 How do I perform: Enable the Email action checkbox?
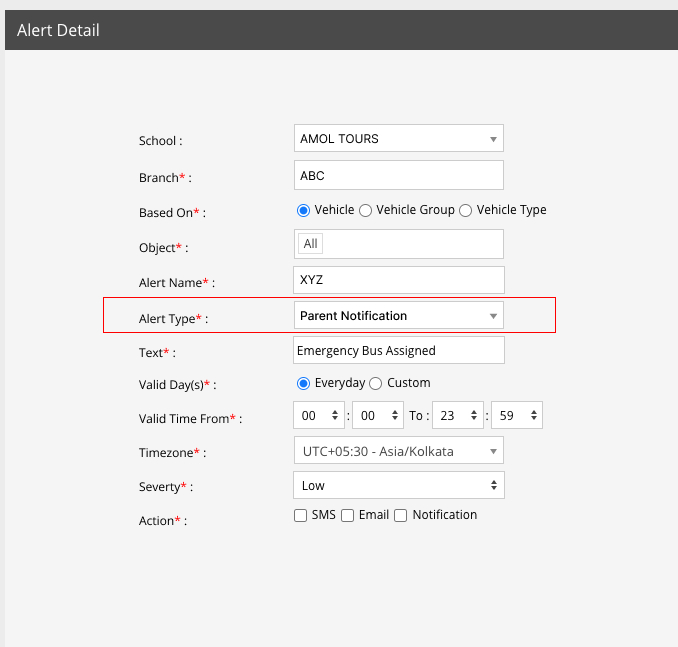(x=347, y=516)
